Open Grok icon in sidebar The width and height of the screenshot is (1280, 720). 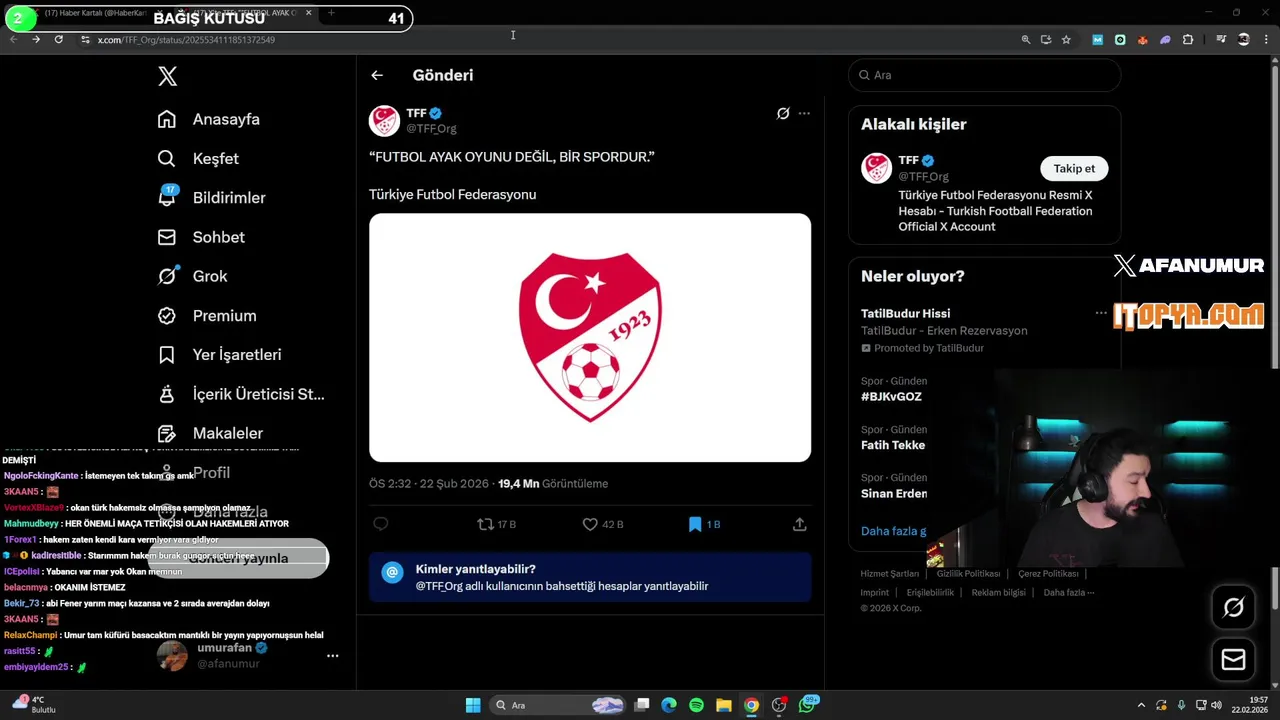point(167,276)
